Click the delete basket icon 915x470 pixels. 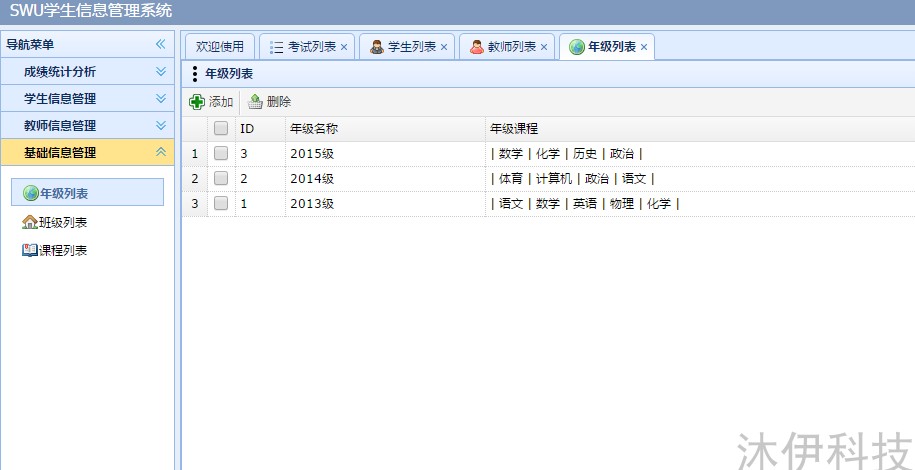(255, 102)
